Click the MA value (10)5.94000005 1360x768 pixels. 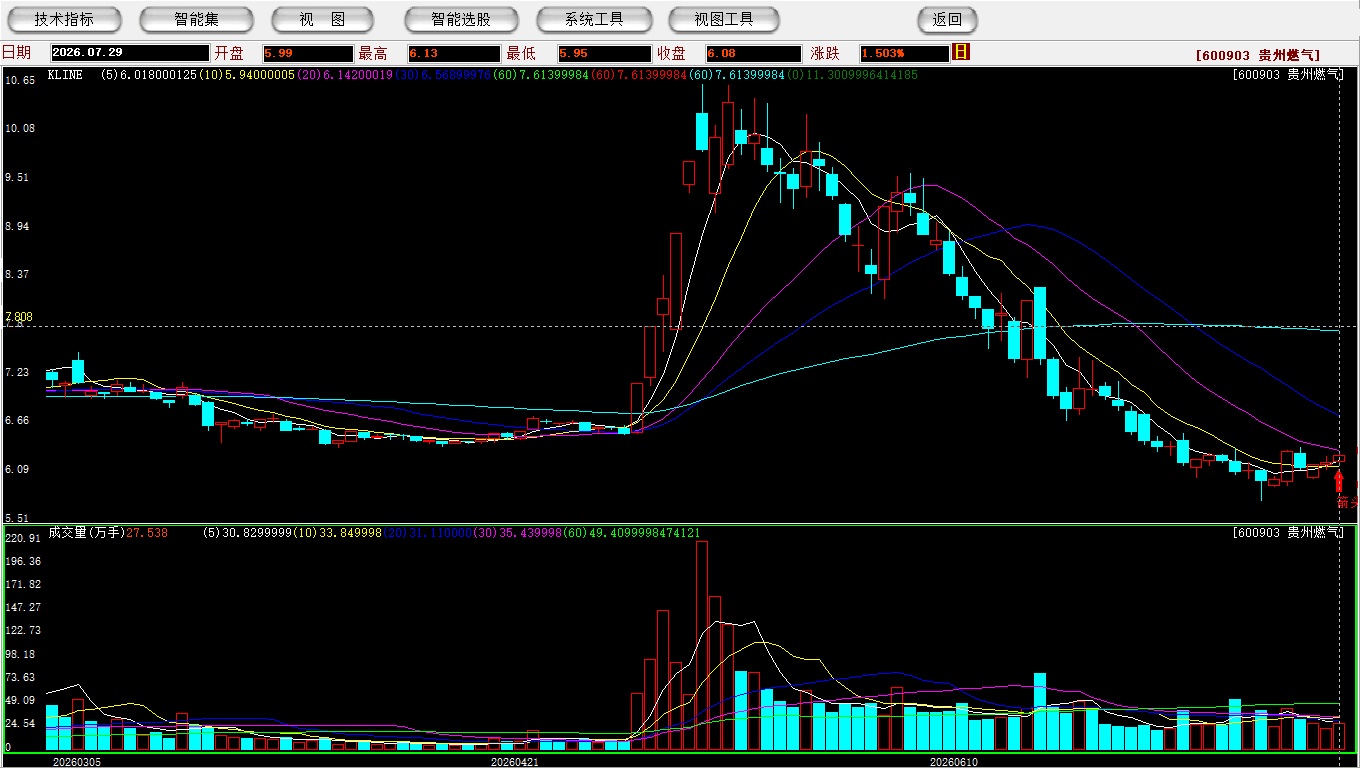(x=247, y=75)
